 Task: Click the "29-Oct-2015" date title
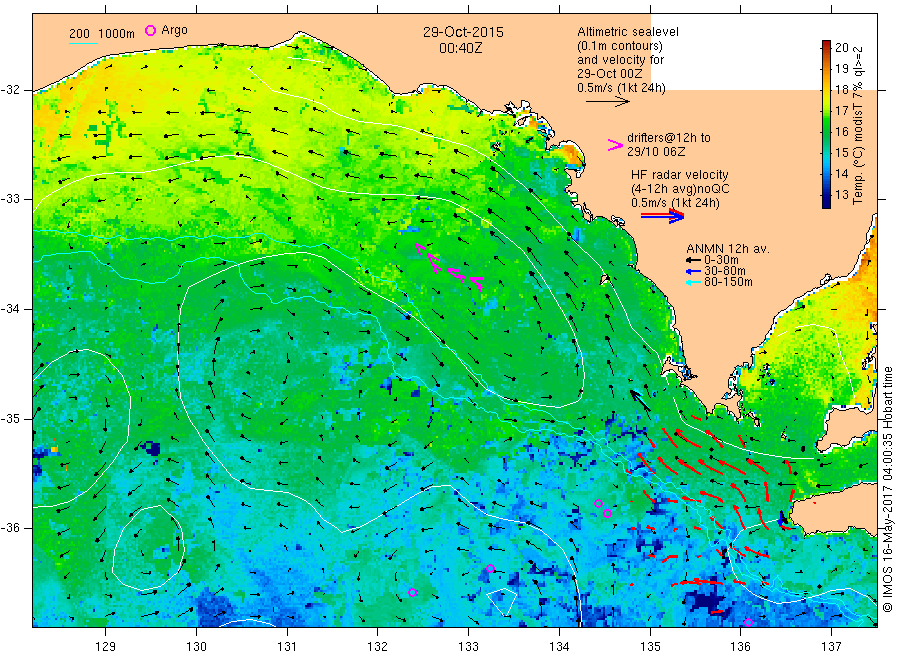(x=463, y=32)
